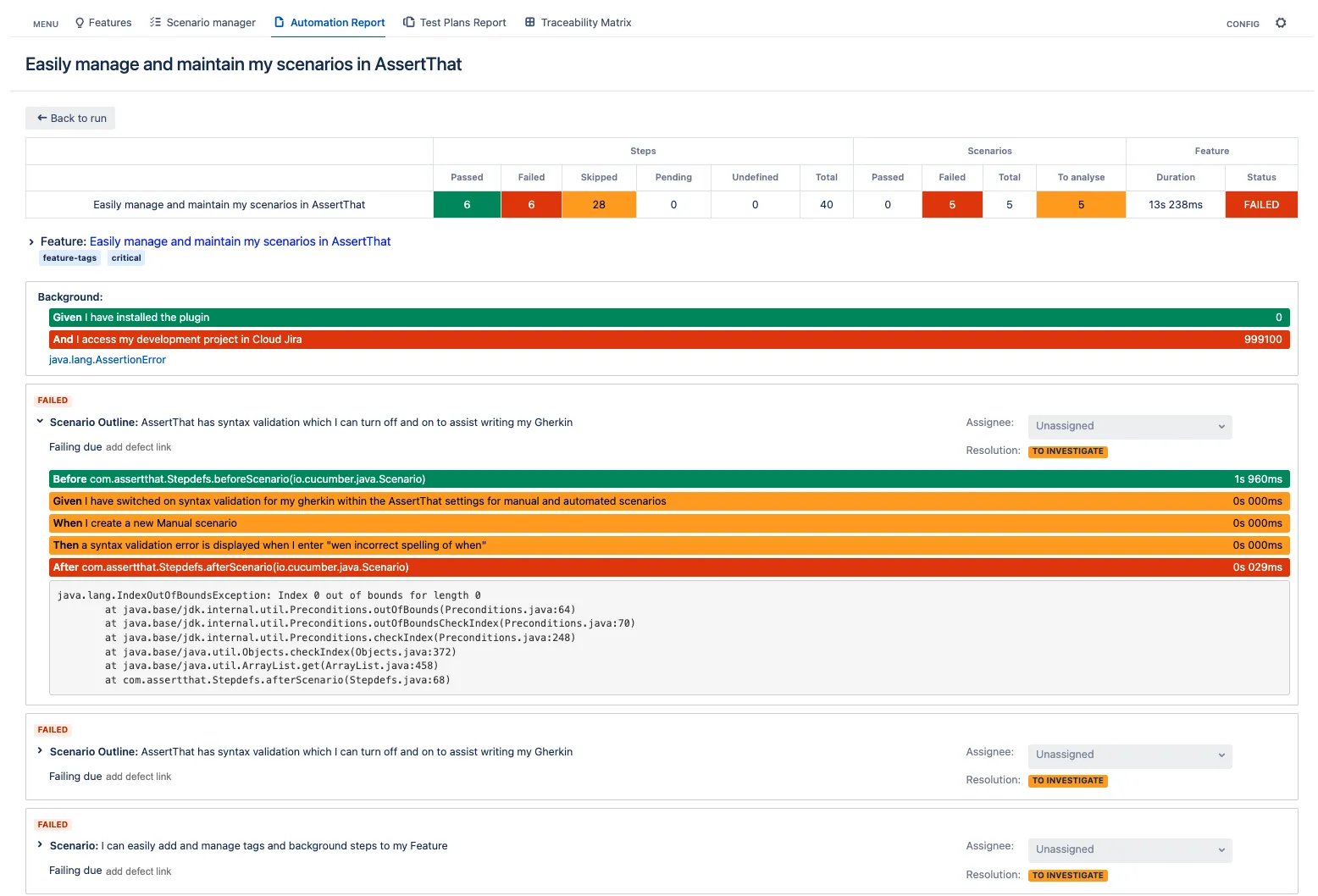This screenshot has height=896, width=1318.
Task: Switch to Scenario manager tab
Action: click(x=202, y=23)
